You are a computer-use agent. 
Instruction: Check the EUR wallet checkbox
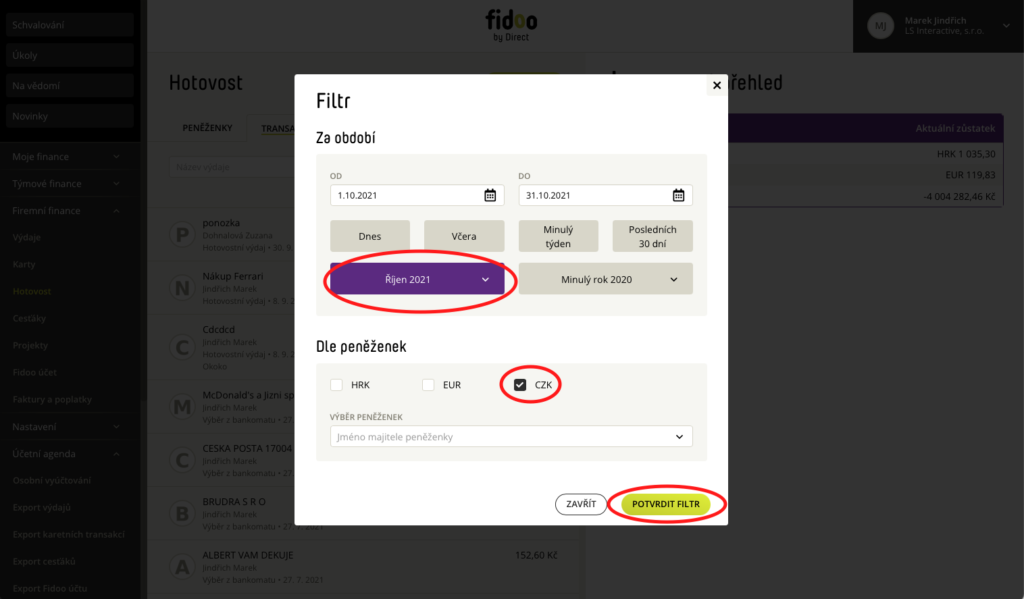point(428,385)
